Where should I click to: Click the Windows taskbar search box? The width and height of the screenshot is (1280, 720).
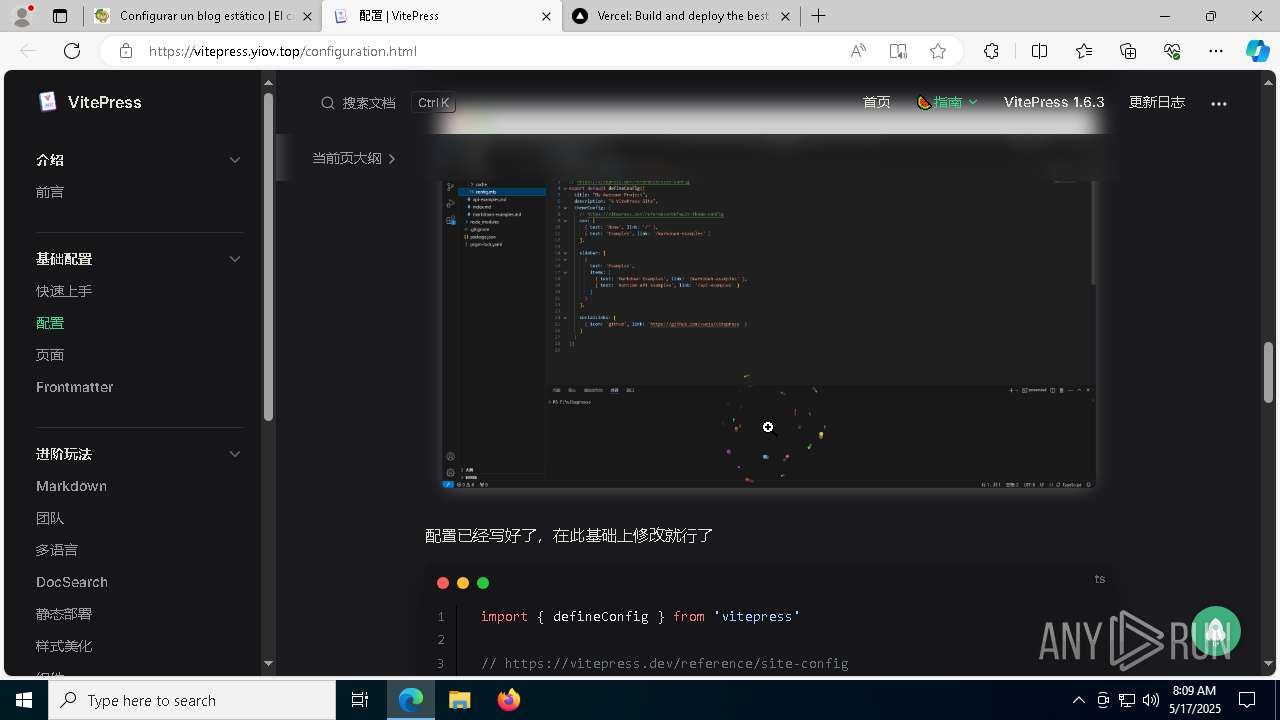192,700
